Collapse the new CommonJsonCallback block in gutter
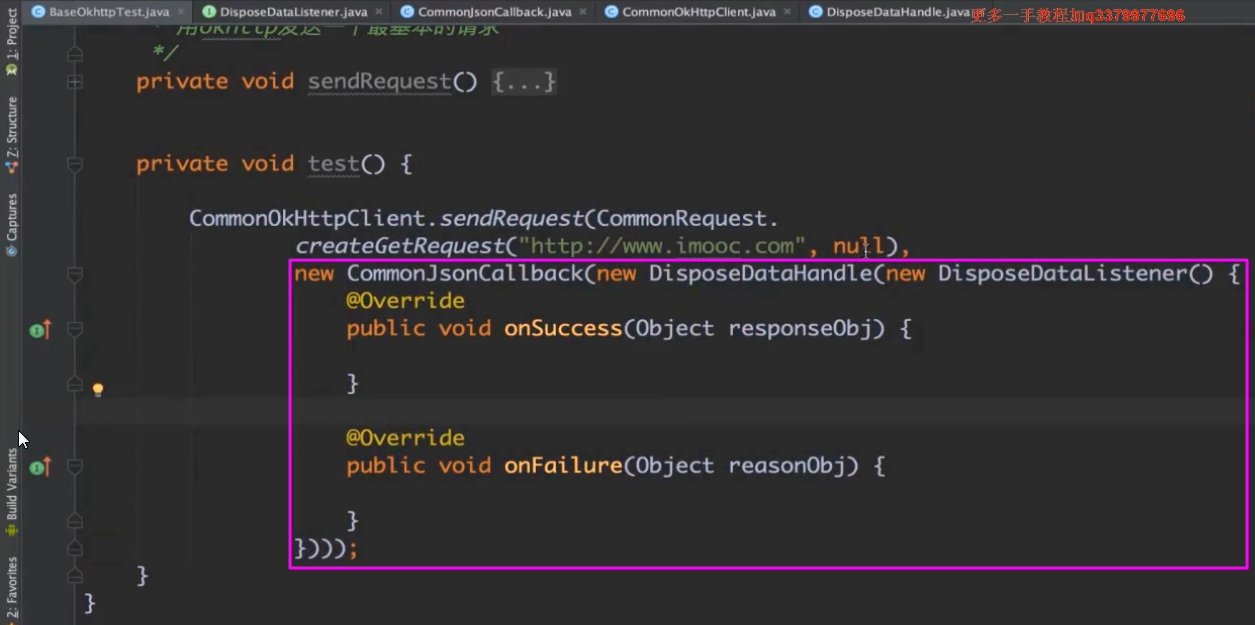Screen dimensions: 1255x625 pyautogui.click(x=75, y=273)
